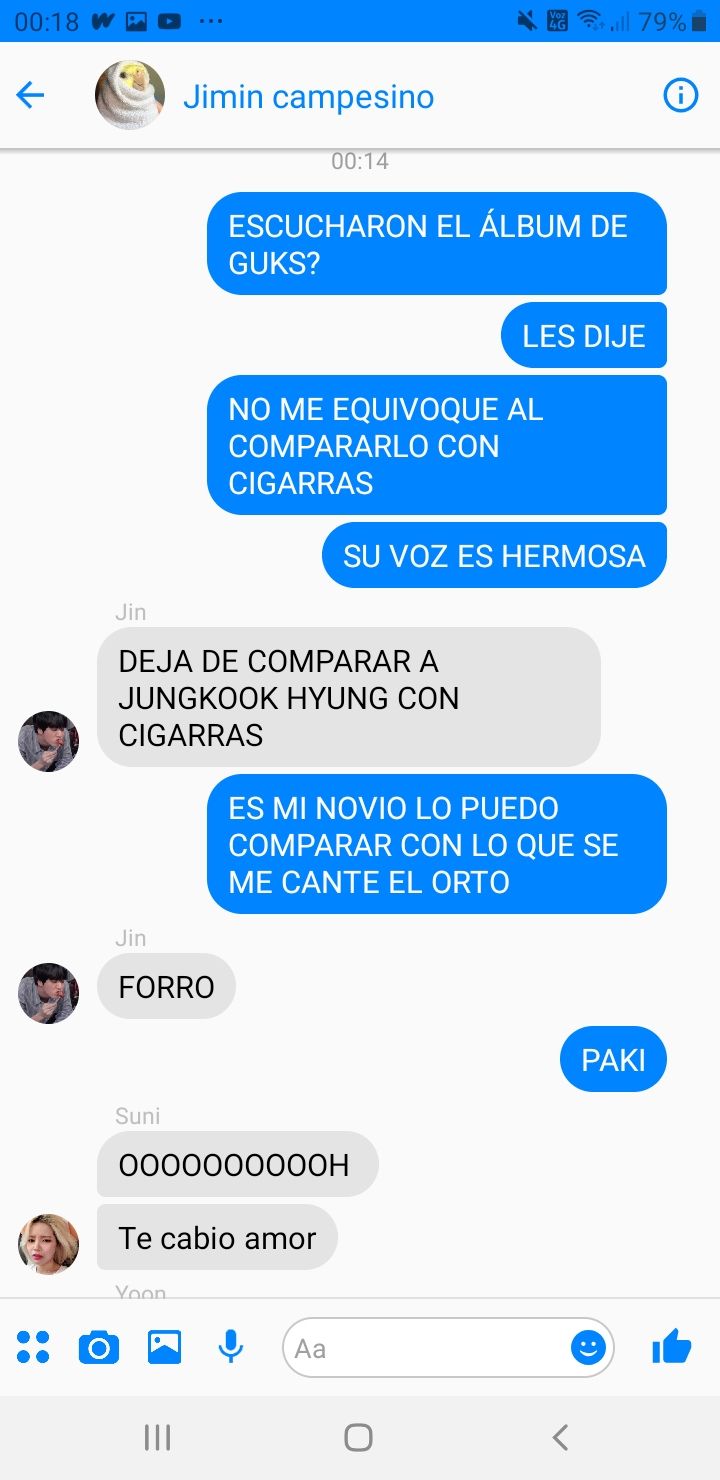720x1480 pixels.
Task: Tap Suni's avatar beside Te cabio amor
Action: 49,1244
